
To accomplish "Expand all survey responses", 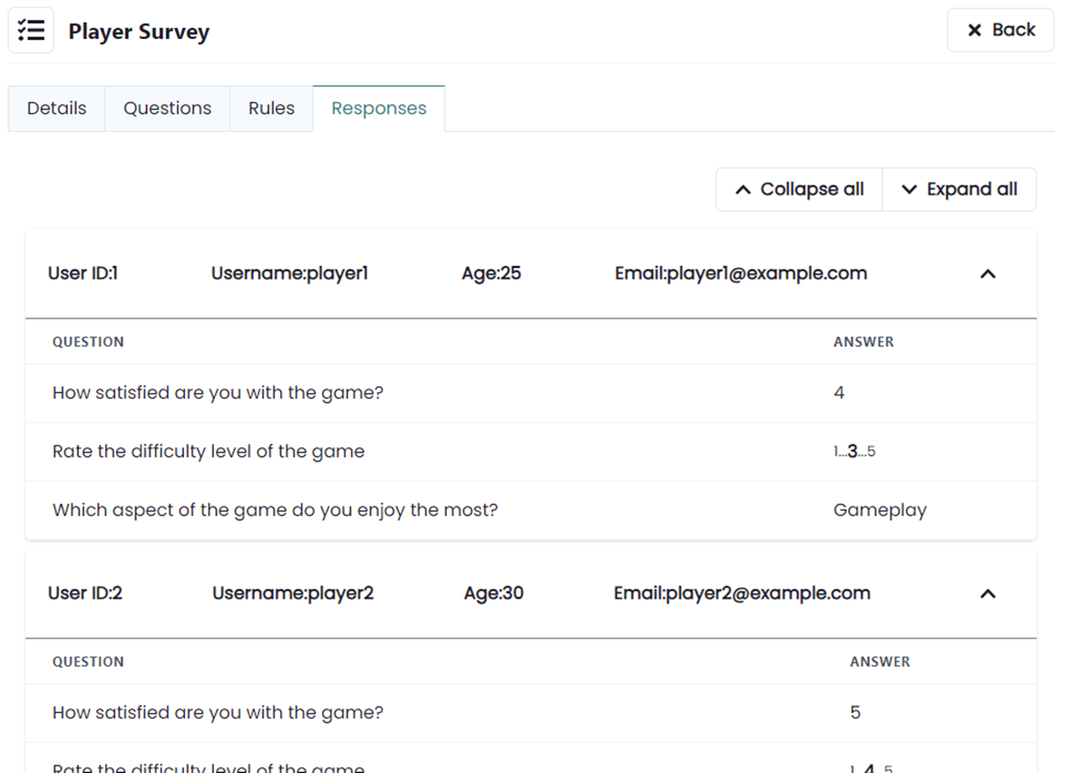I will click(958, 189).
